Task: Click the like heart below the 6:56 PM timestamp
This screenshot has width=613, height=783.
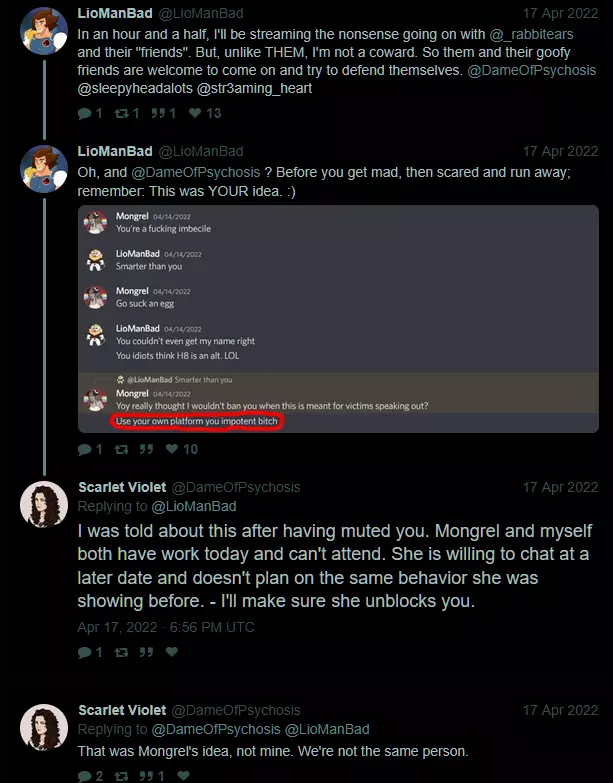Action: coord(171,652)
